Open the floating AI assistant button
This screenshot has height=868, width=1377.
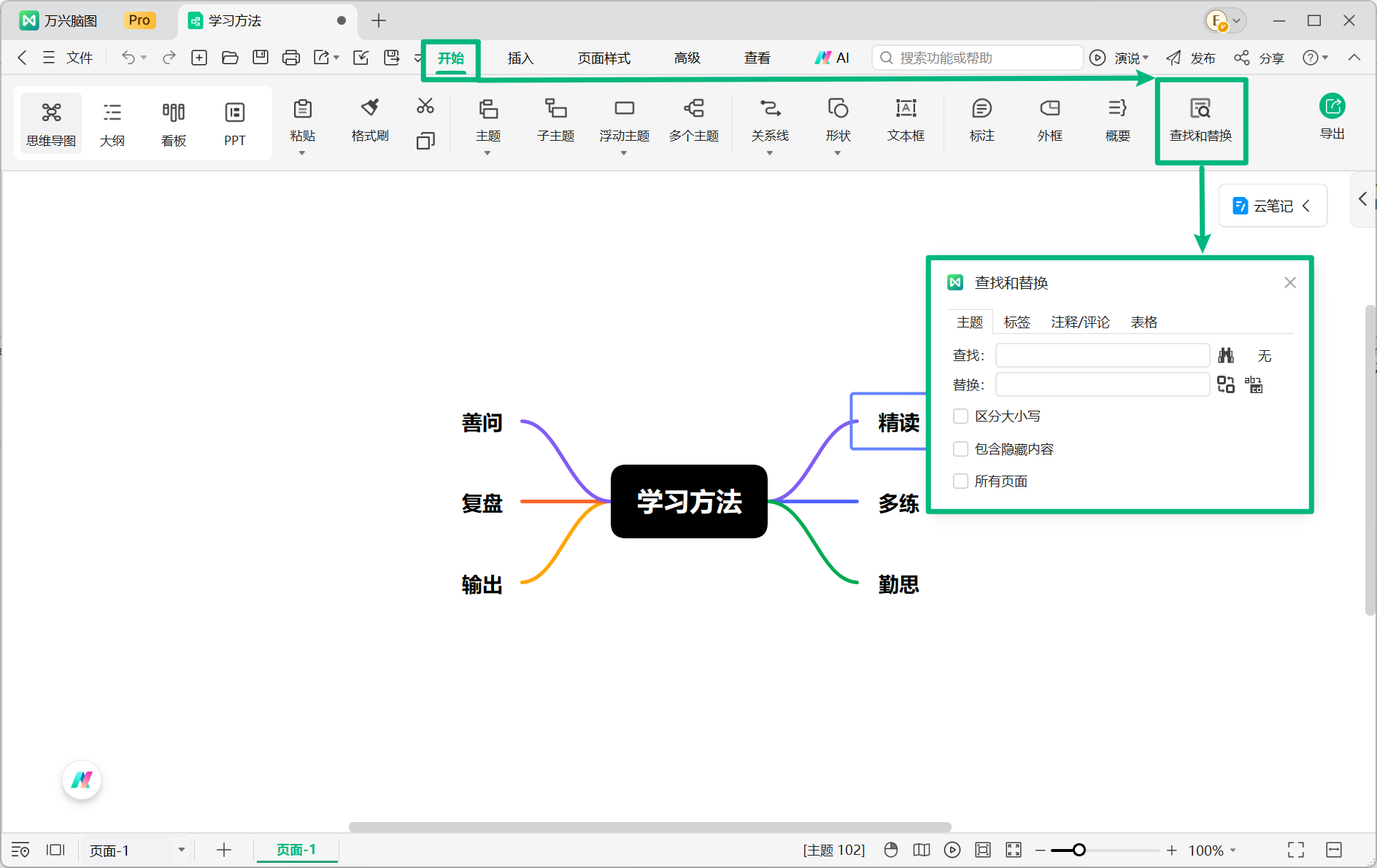[x=82, y=780]
